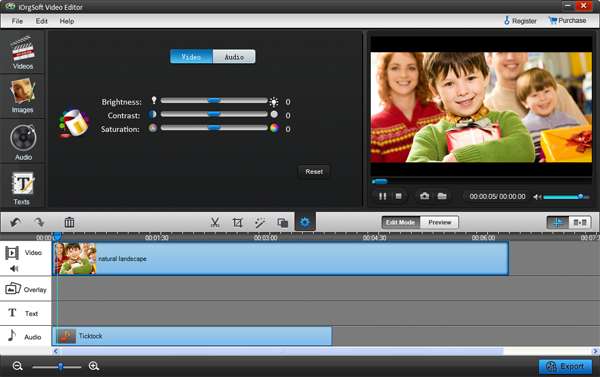Pause the preview playback
Screen dimensions: 600x377
[382, 196]
